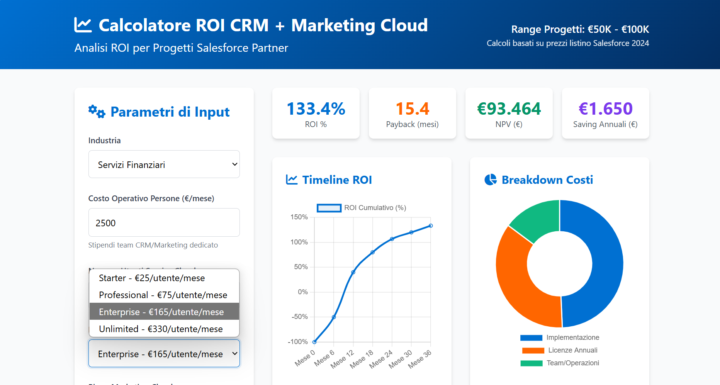Viewport: 720px width, 385px height.
Task: Open the Industria Servizi Finanziari dropdown
Action: click(x=164, y=164)
